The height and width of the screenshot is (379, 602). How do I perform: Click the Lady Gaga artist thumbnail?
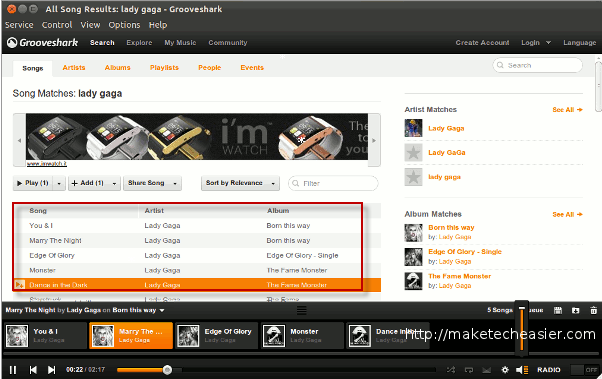tap(413, 128)
